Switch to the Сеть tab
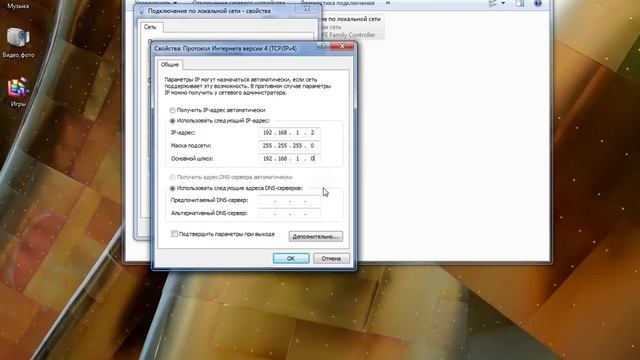640x360 pixels. 150,27
